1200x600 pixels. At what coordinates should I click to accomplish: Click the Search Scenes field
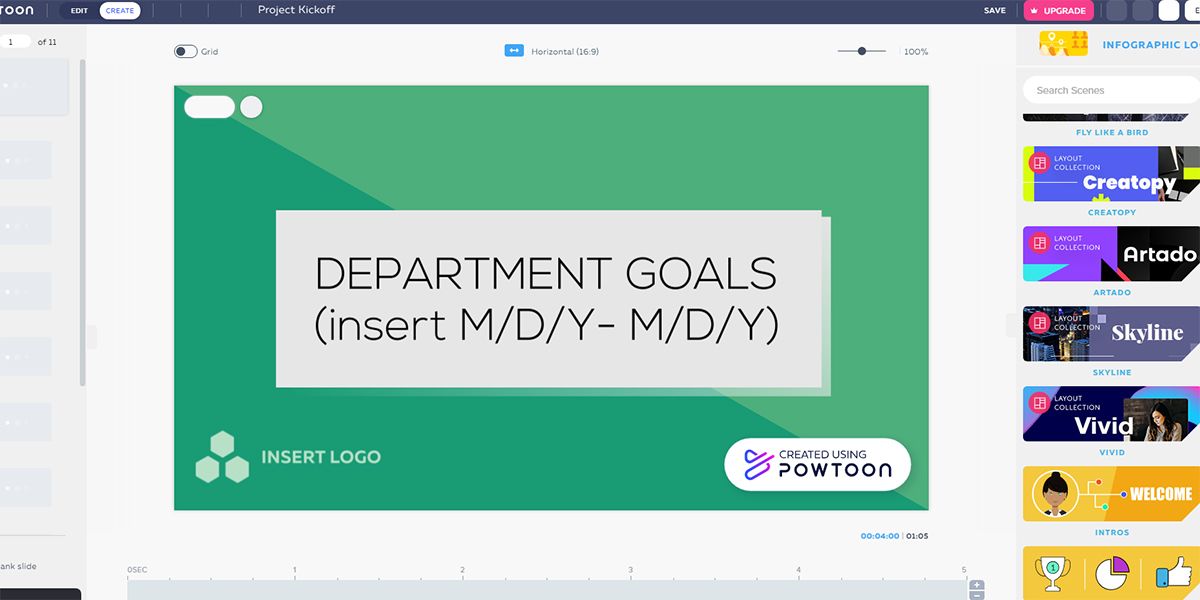click(x=1110, y=90)
